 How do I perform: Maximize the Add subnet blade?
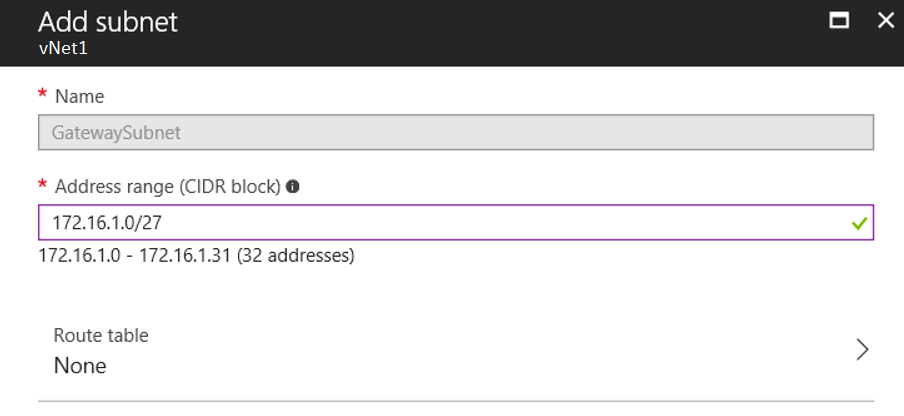(839, 21)
